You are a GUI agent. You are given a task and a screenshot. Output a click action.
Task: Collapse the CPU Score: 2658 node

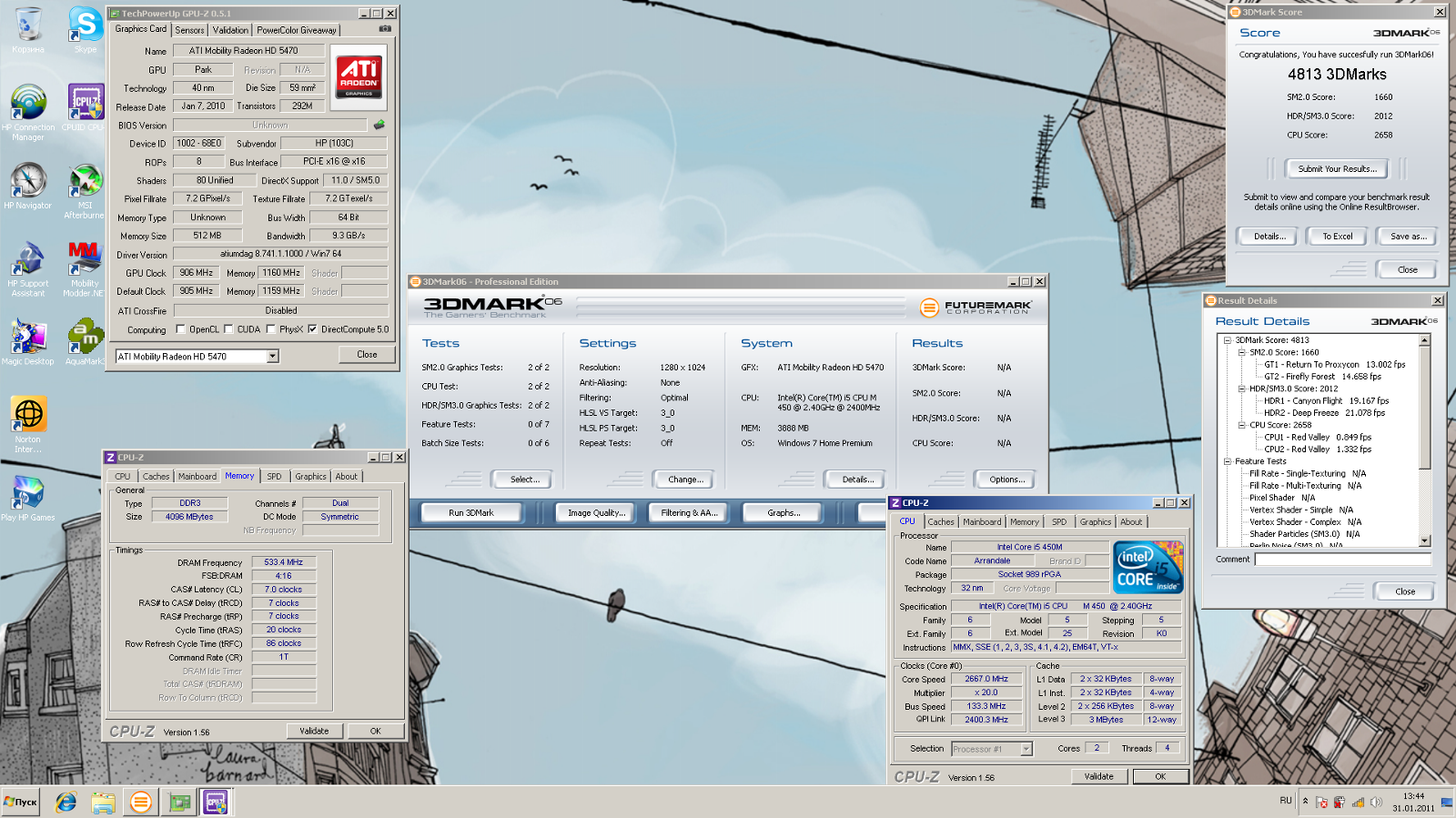(1242, 425)
